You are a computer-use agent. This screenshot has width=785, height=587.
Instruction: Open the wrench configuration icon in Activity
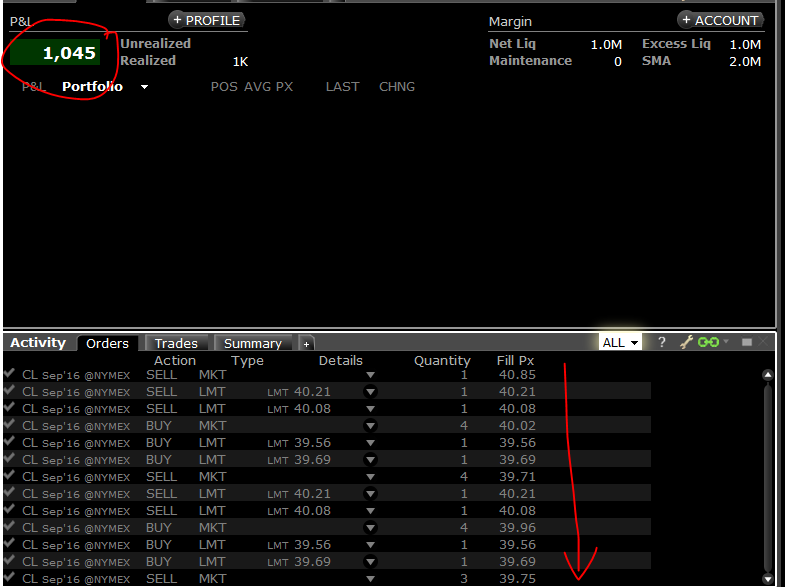tap(686, 342)
